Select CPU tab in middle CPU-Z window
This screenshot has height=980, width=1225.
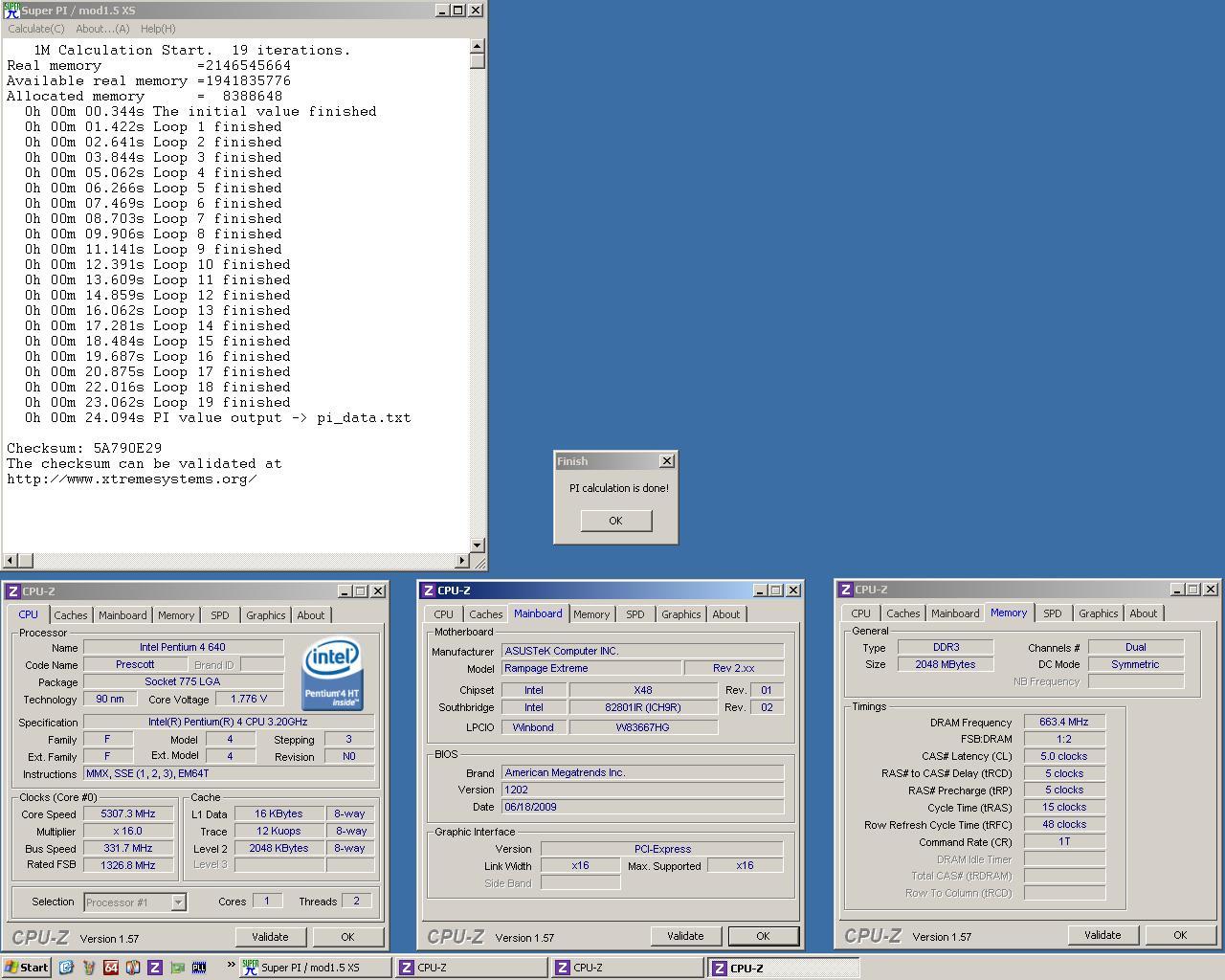443,614
